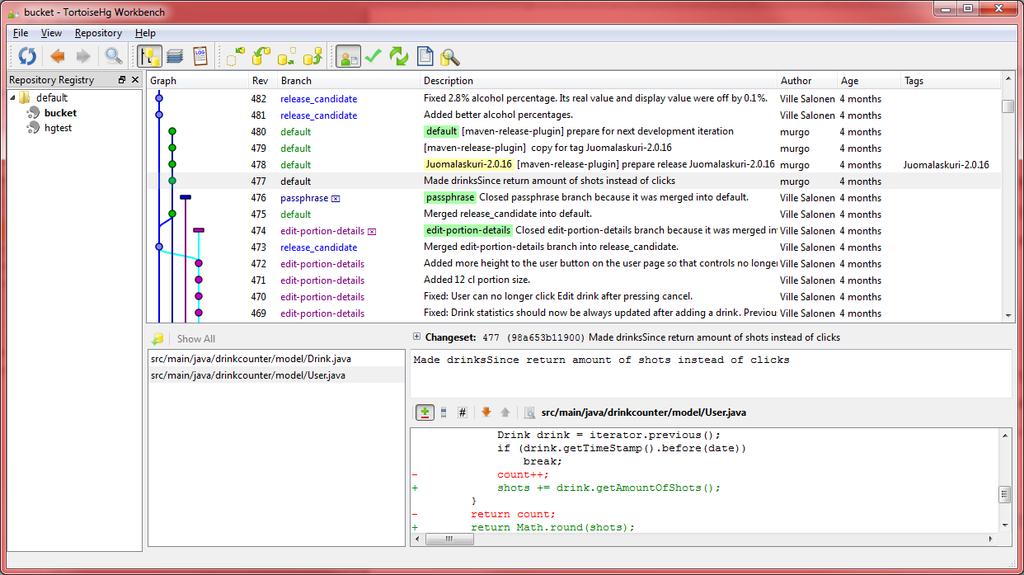Select revision 481 'Added better alcohol percentages'
The height and width of the screenshot is (575, 1024).
pyautogui.click(x=574, y=115)
